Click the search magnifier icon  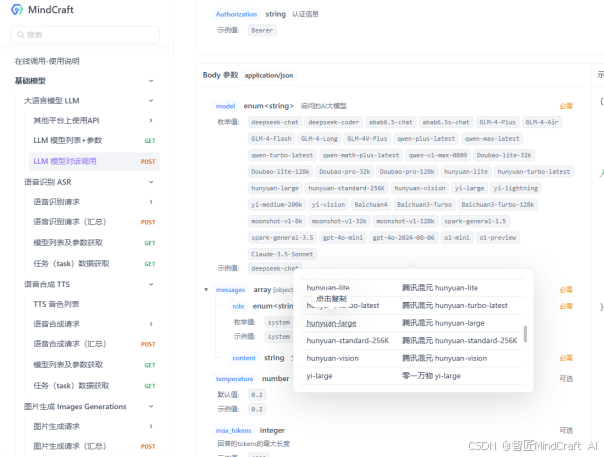[21, 35]
